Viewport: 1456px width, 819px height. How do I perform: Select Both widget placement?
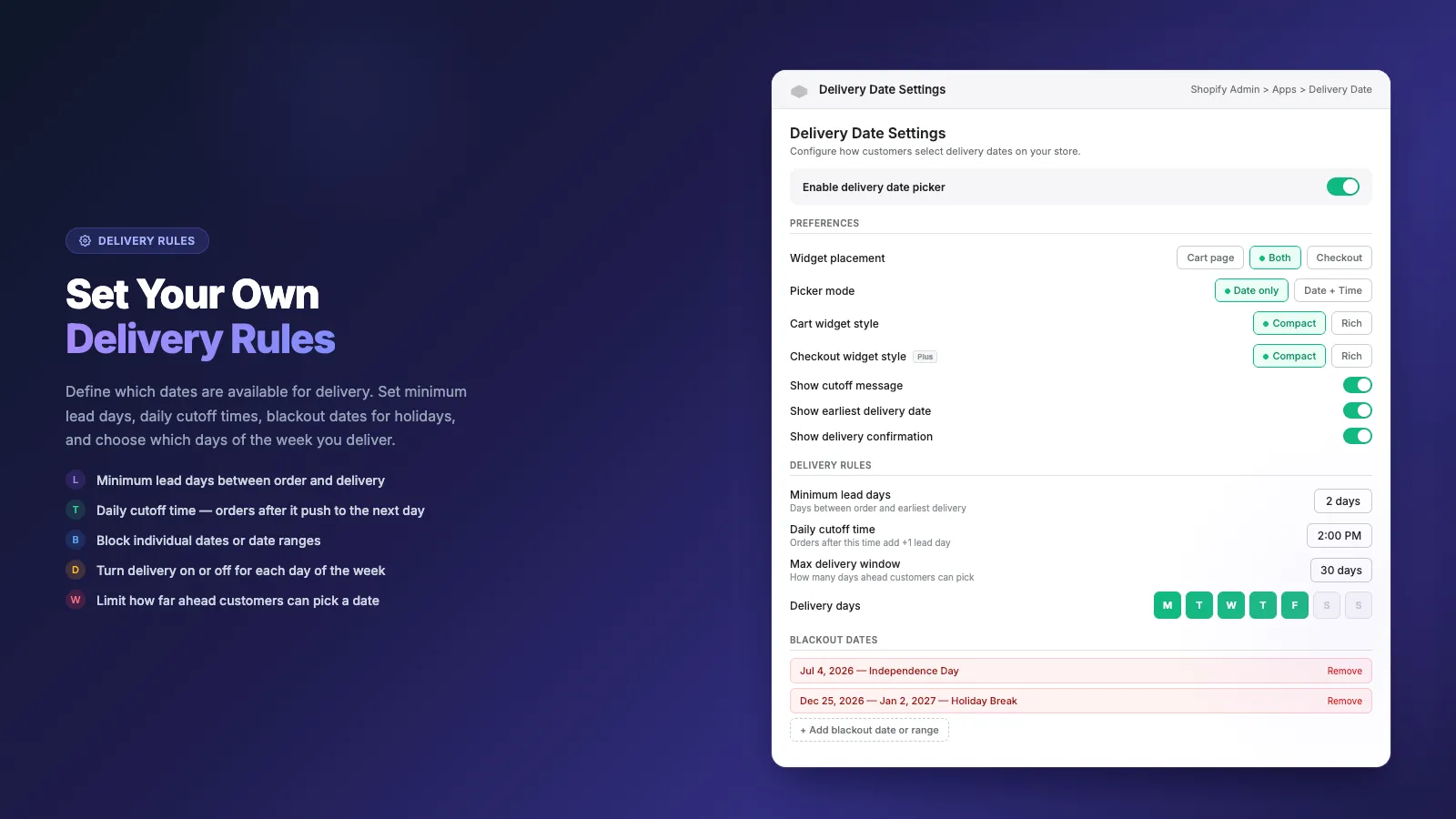click(1275, 258)
